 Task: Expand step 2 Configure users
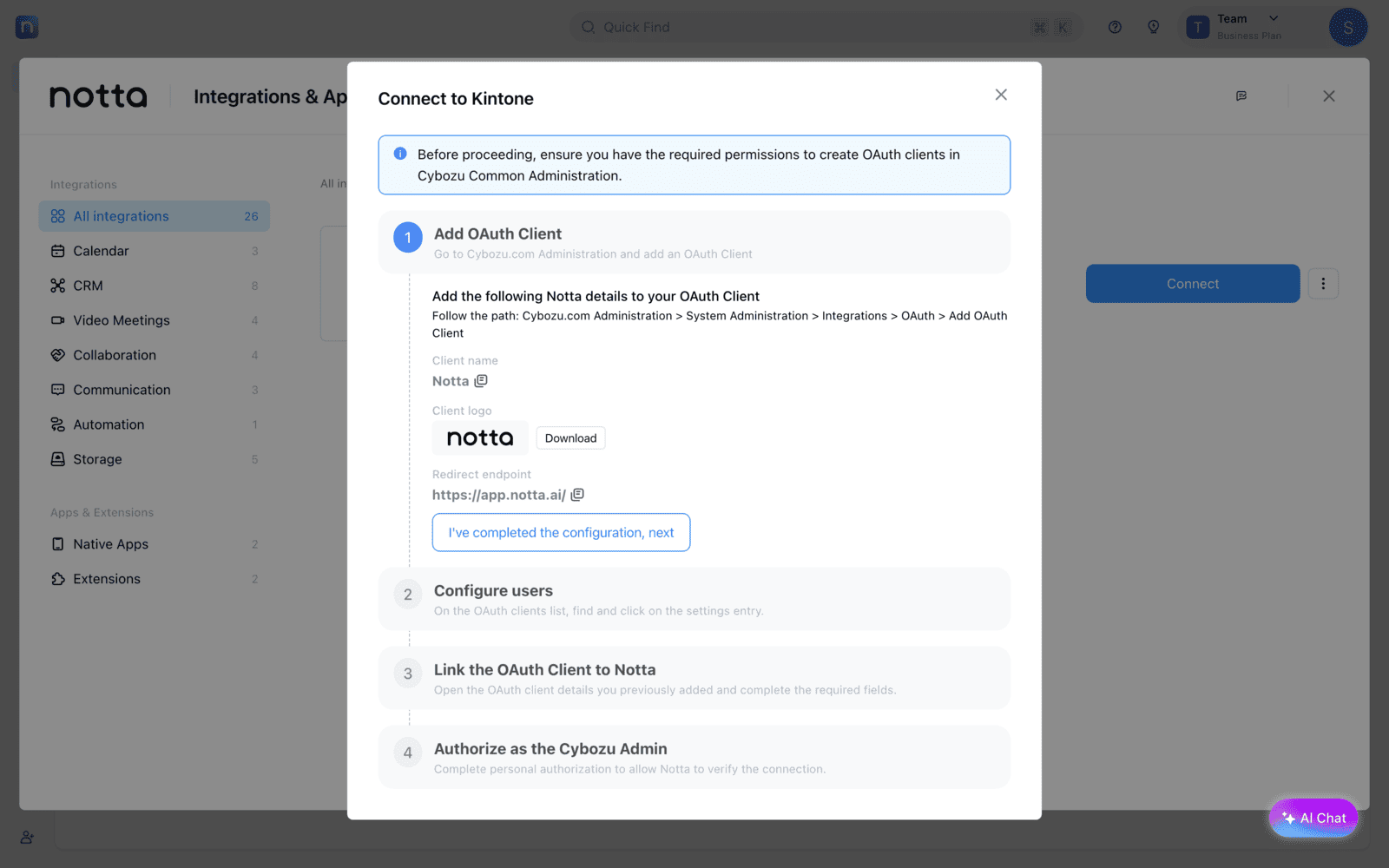[x=694, y=599]
